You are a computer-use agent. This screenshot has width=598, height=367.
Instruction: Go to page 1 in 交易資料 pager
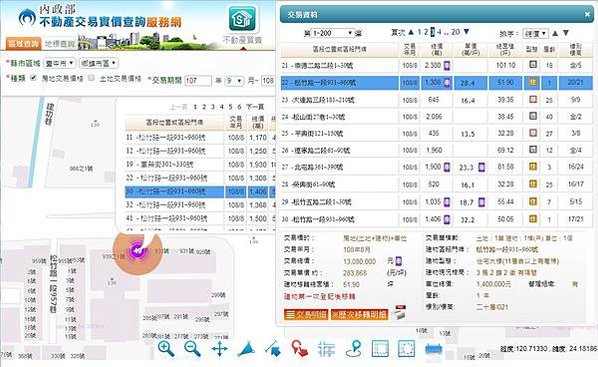pyautogui.click(x=419, y=32)
